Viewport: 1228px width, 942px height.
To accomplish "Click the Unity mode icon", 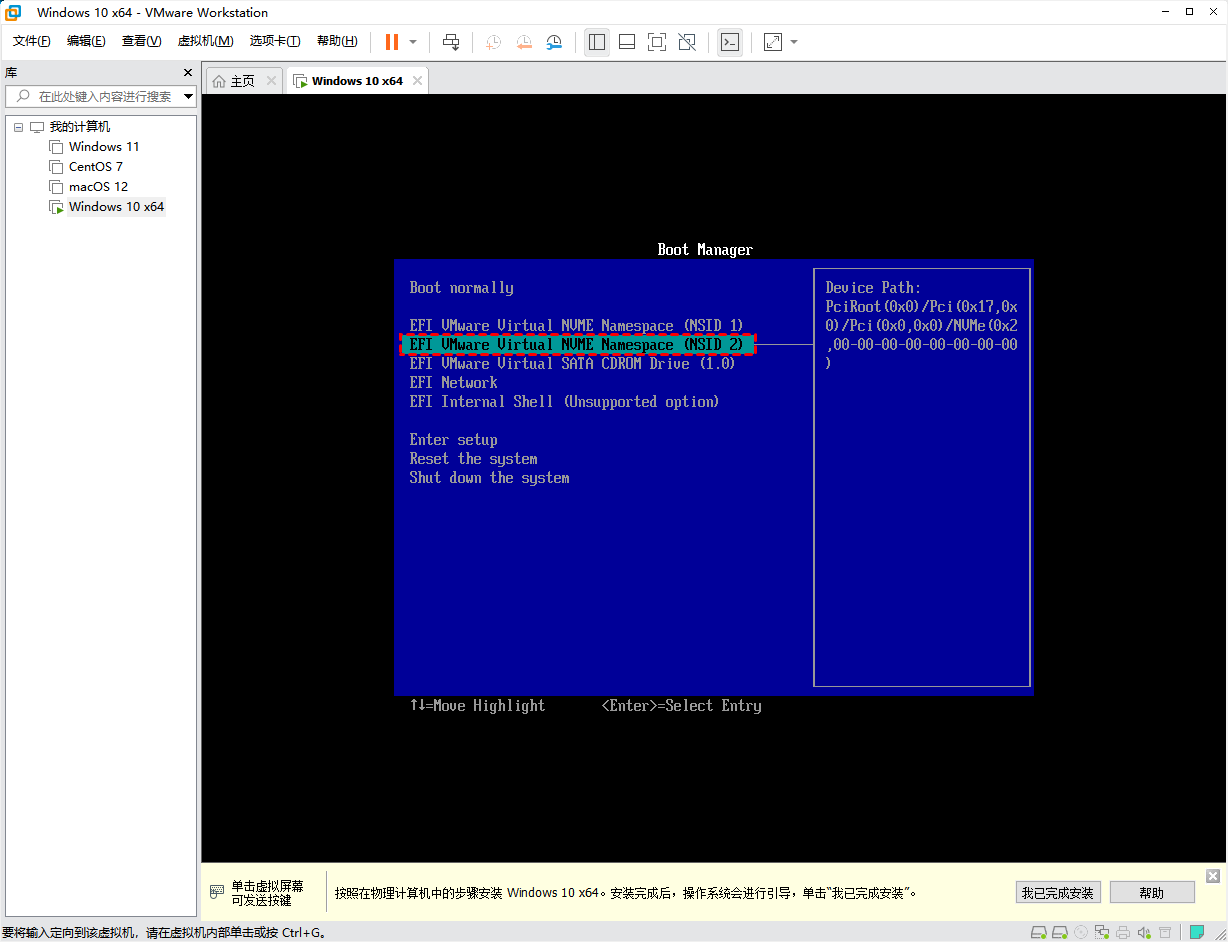I will pos(687,42).
